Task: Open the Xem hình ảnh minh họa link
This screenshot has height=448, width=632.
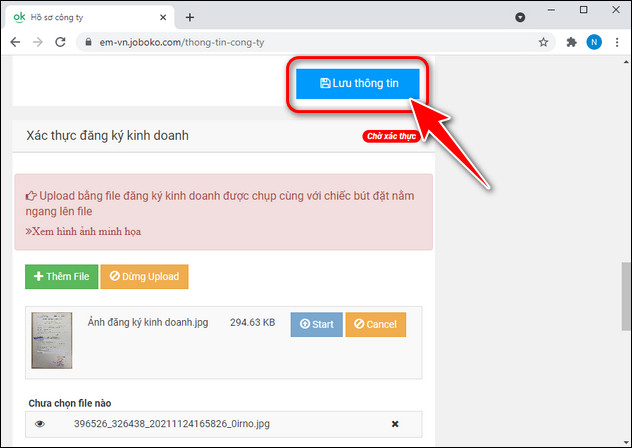Action: (83, 231)
